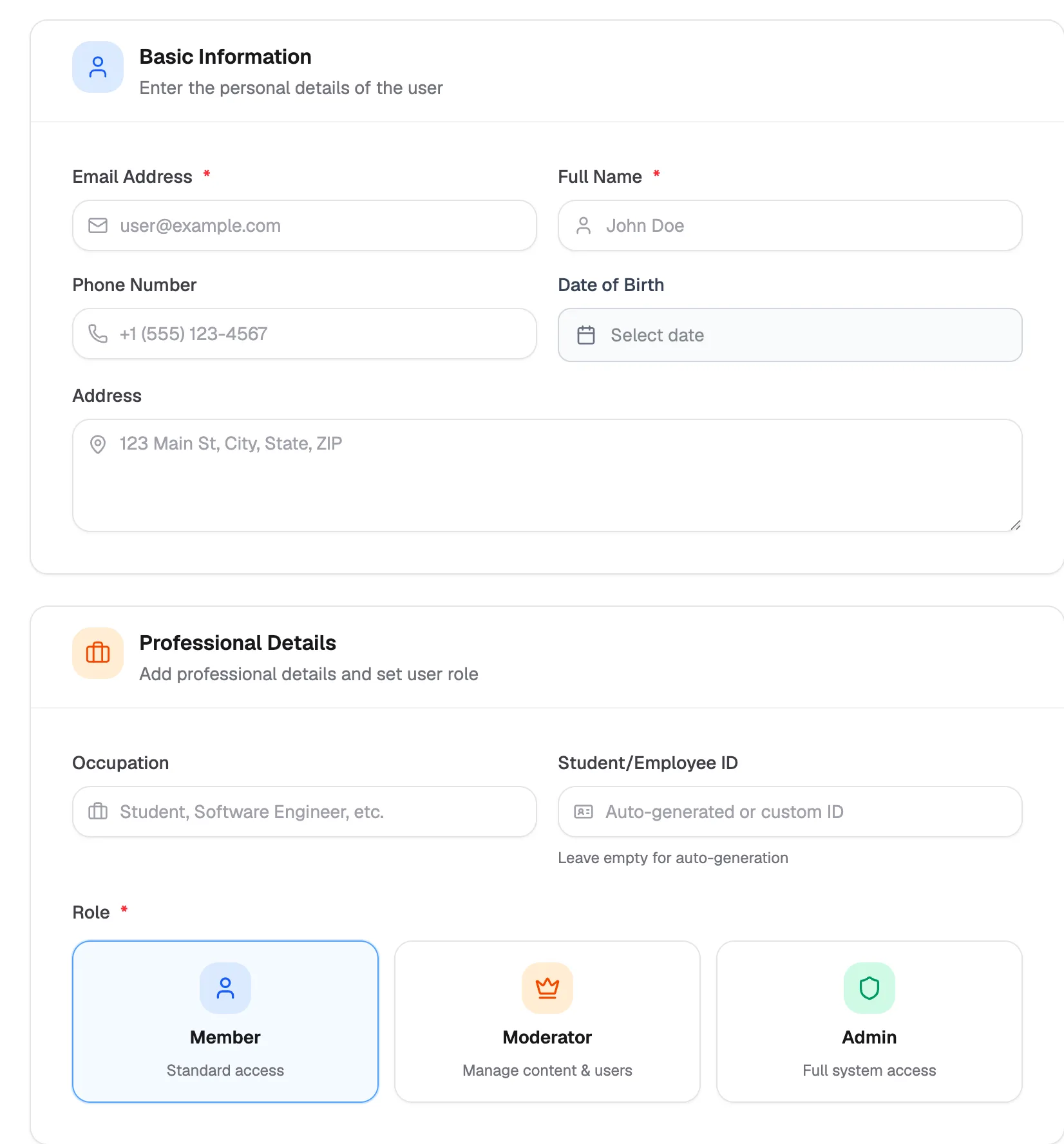Click the 'Professional Details' heading
Image resolution: width=1064 pixels, height=1144 pixels.
(x=238, y=643)
